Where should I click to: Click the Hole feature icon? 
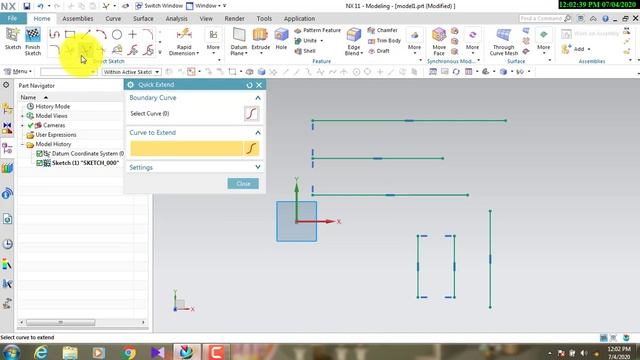281,35
